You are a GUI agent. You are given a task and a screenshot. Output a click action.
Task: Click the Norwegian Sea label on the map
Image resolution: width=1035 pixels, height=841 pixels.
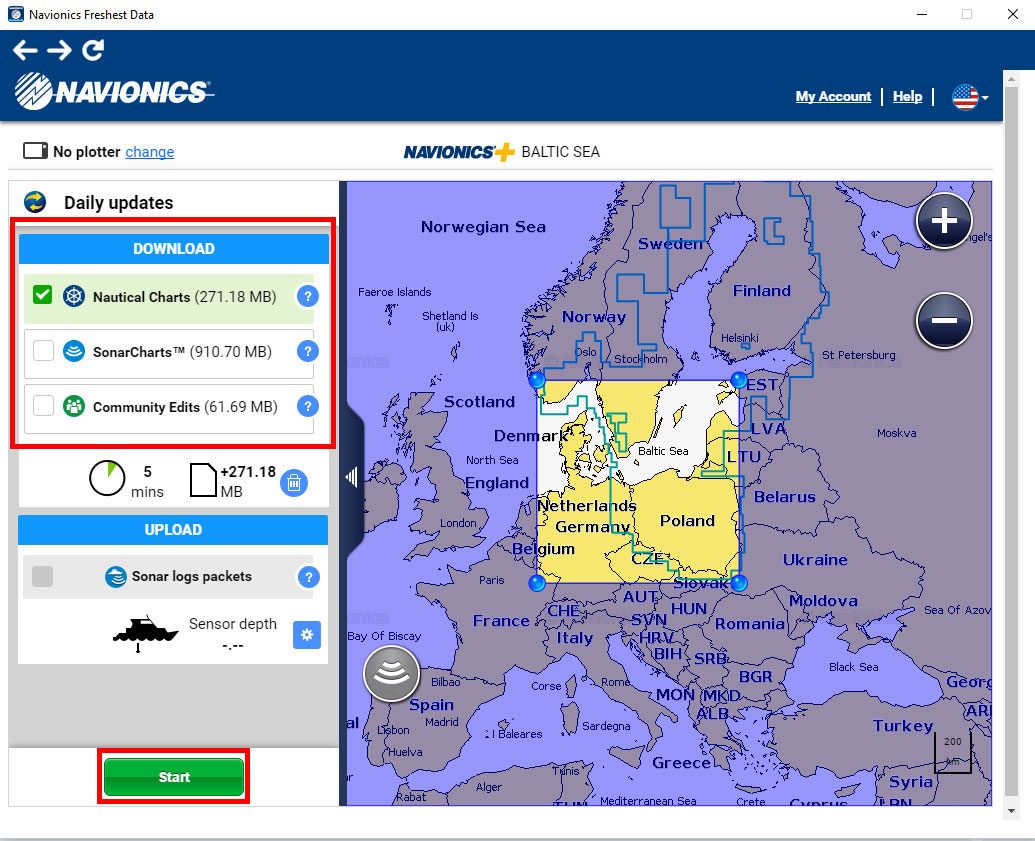(x=483, y=227)
